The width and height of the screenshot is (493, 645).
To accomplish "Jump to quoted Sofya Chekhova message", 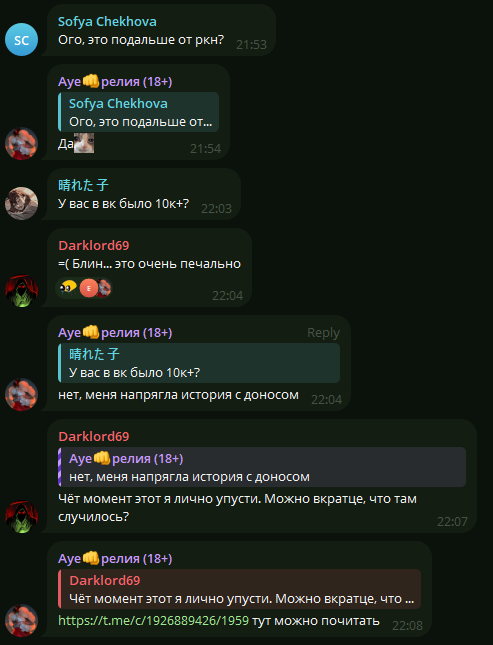I will (138, 112).
